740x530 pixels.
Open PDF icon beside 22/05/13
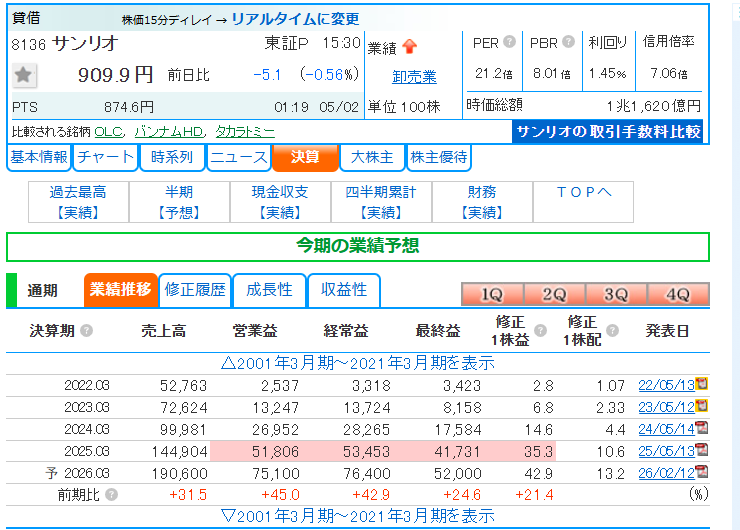click(702, 384)
